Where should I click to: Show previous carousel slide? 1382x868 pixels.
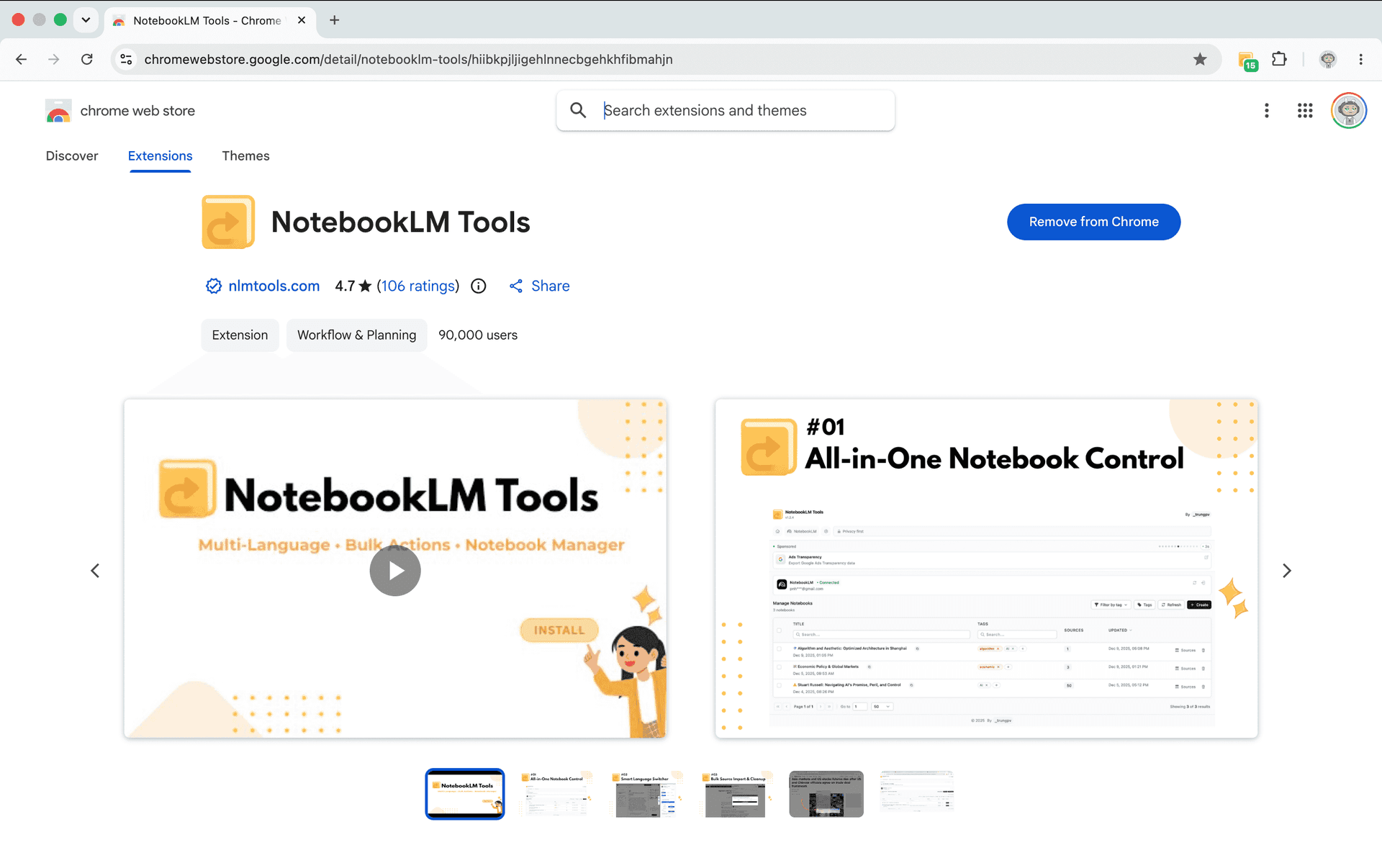95,570
